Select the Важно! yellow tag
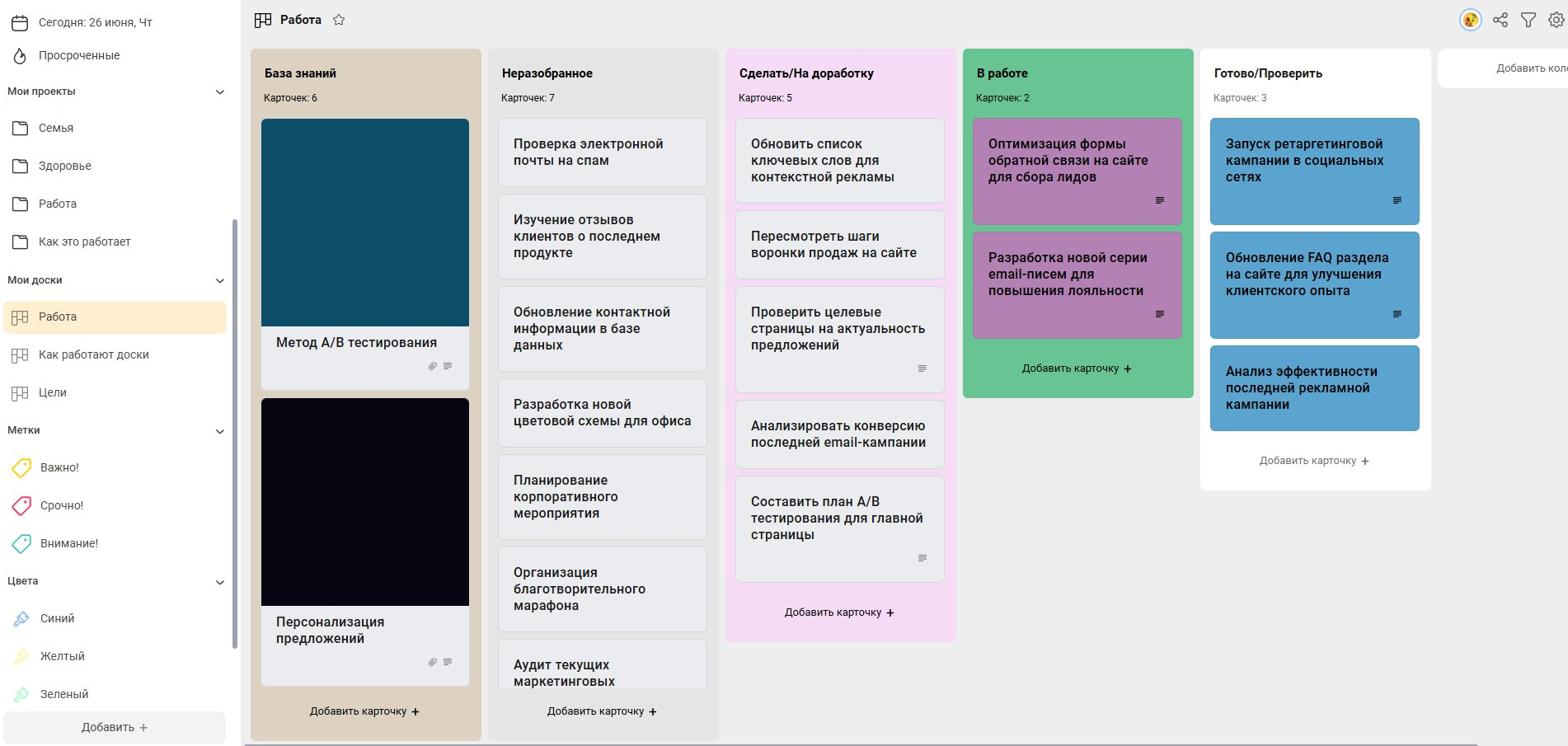This screenshot has height=746, width=1568. tap(59, 467)
